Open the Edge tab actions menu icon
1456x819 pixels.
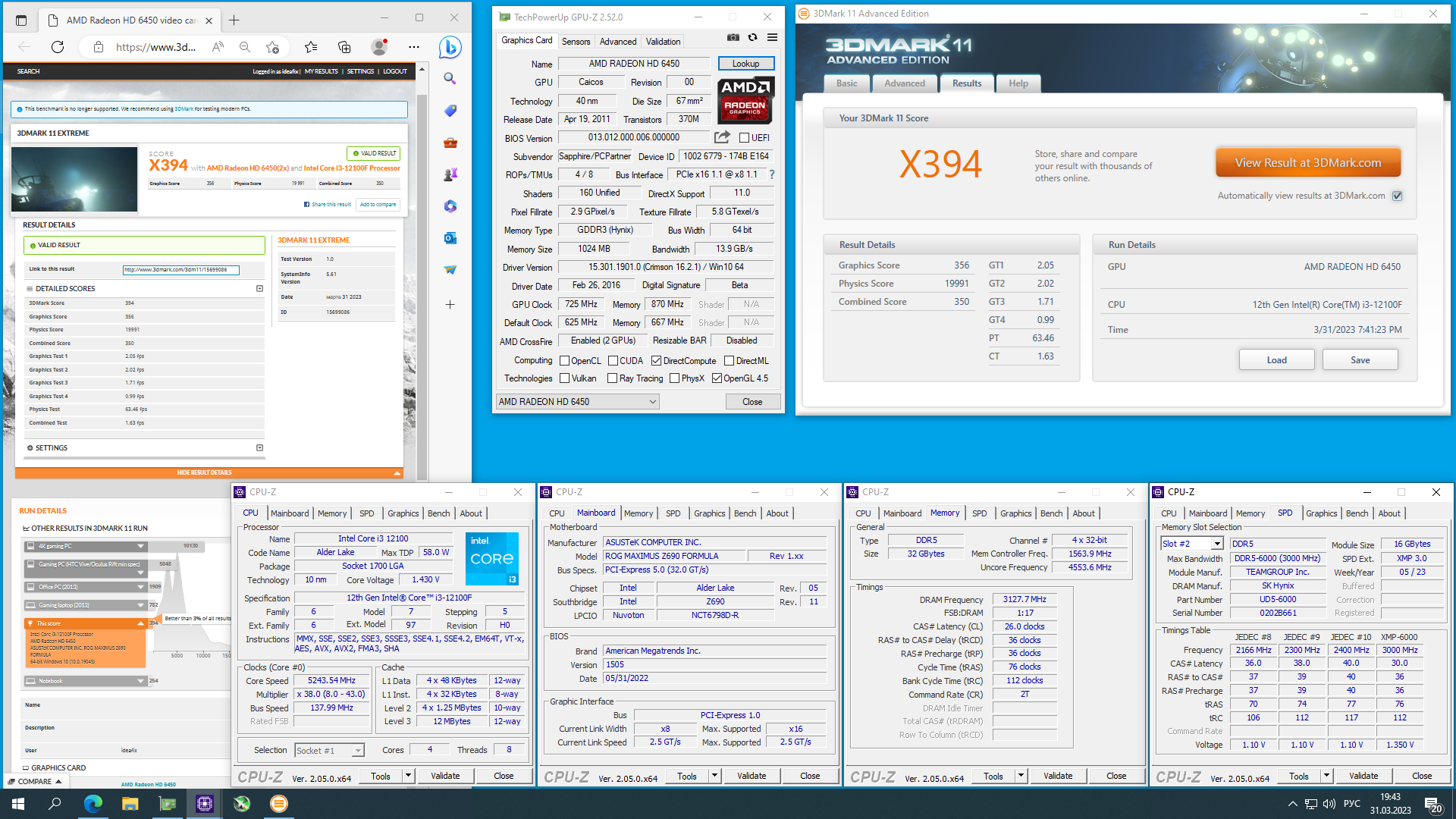coord(21,20)
